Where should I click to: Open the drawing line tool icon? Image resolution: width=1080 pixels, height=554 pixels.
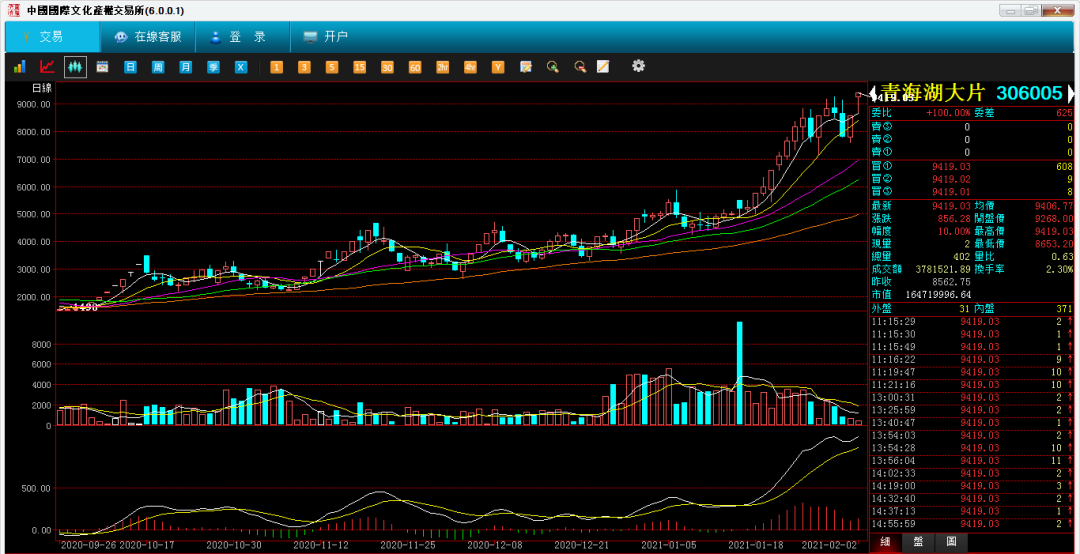coord(603,67)
